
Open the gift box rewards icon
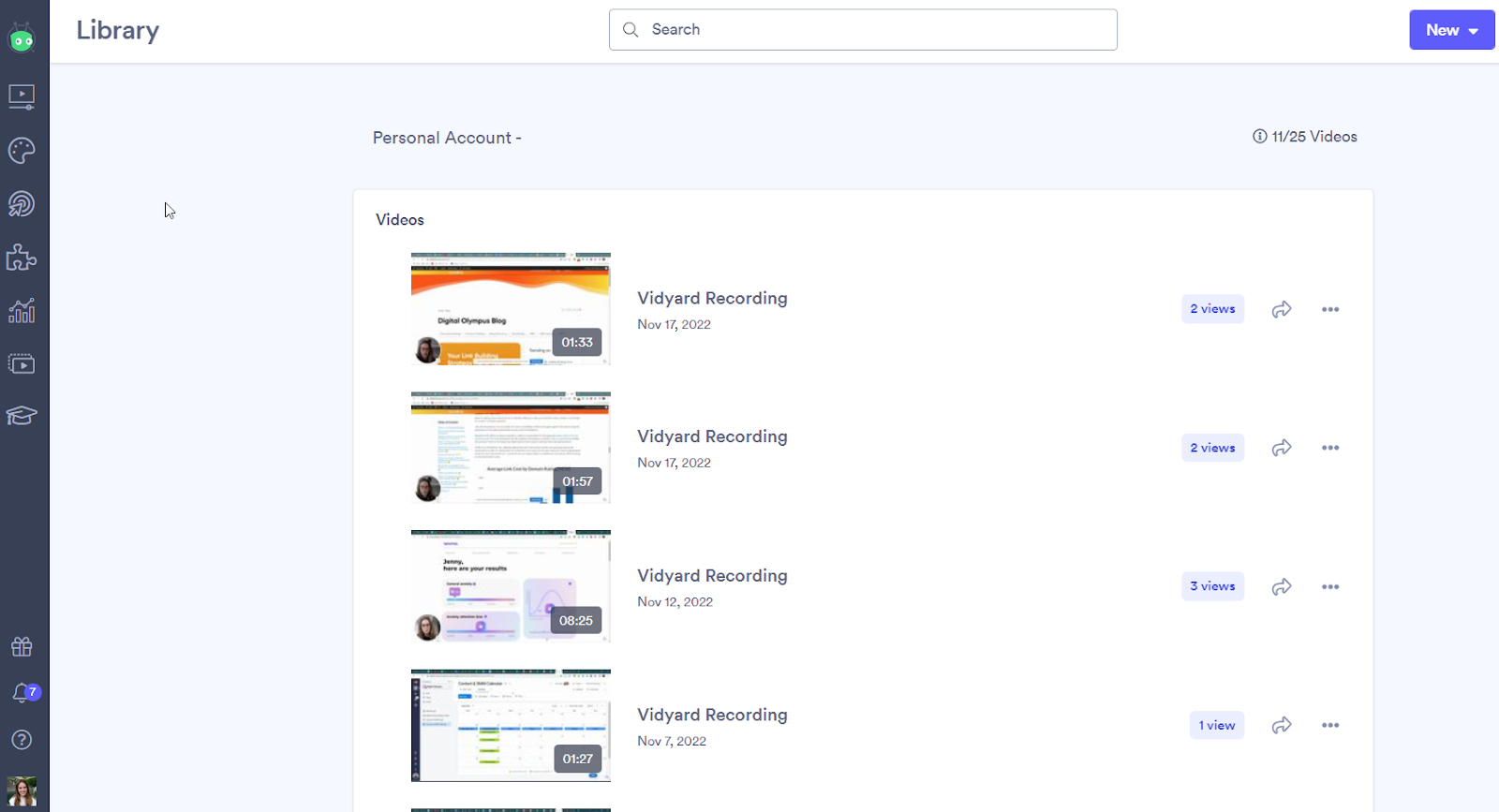pyautogui.click(x=22, y=647)
